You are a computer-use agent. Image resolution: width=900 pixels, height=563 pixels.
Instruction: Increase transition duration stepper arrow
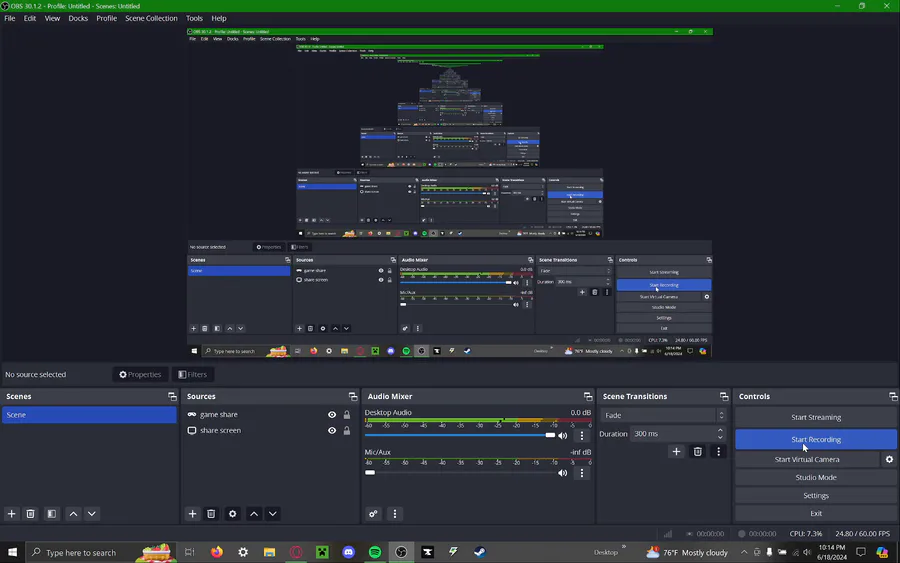click(x=720, y=430)
